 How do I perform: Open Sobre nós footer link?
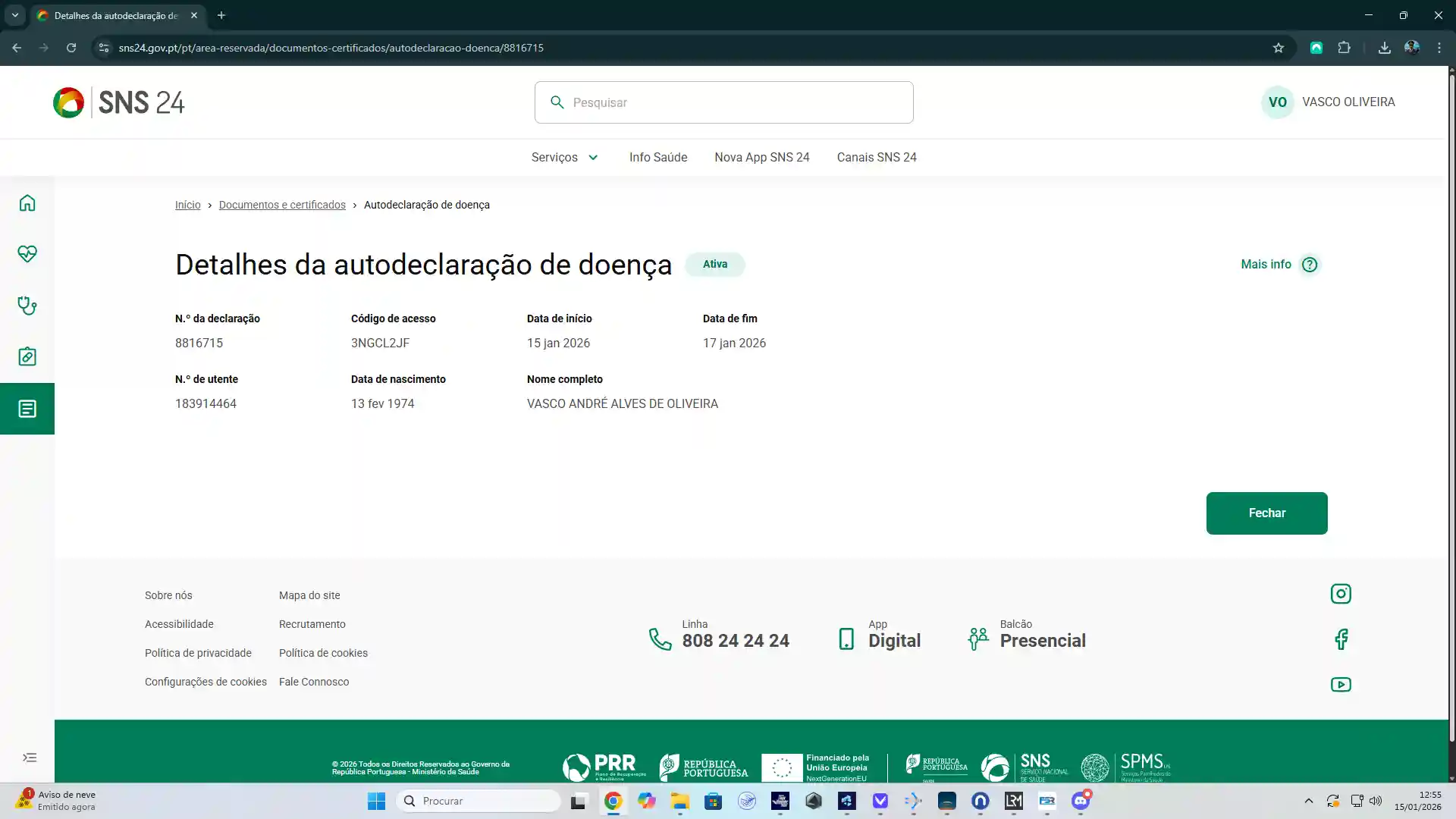pos(168,595)
